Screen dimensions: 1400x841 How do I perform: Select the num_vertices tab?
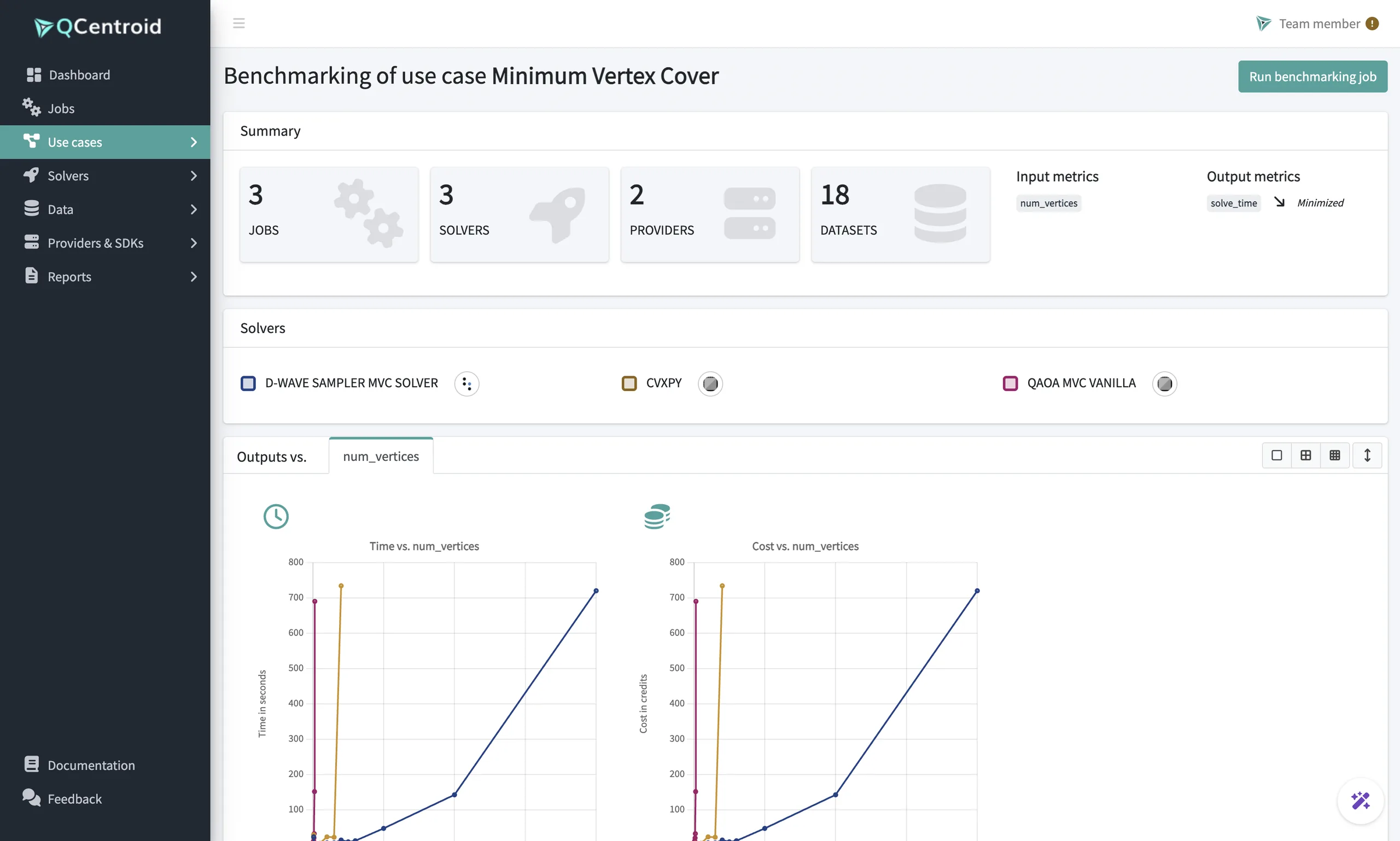pos(381,455)
